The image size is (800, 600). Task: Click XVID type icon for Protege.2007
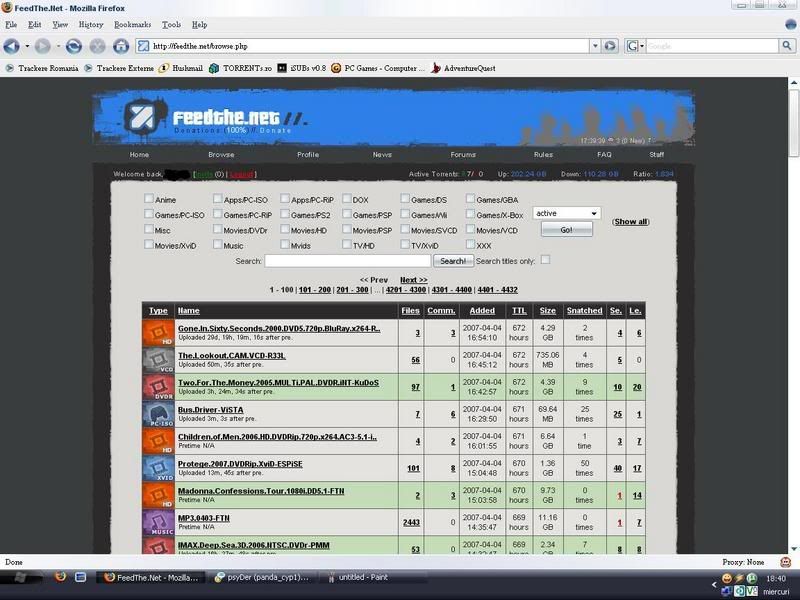point(158,468)
